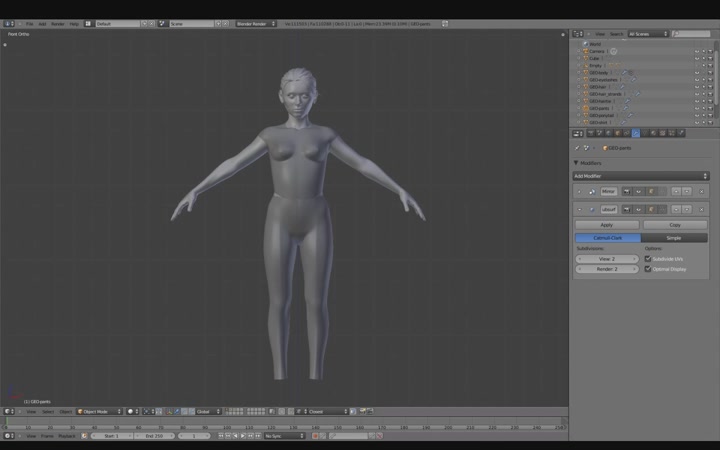Screen dimensions: 720x450
Task: Click the Mirror modifier icon
Action: (x=592, y=191)
